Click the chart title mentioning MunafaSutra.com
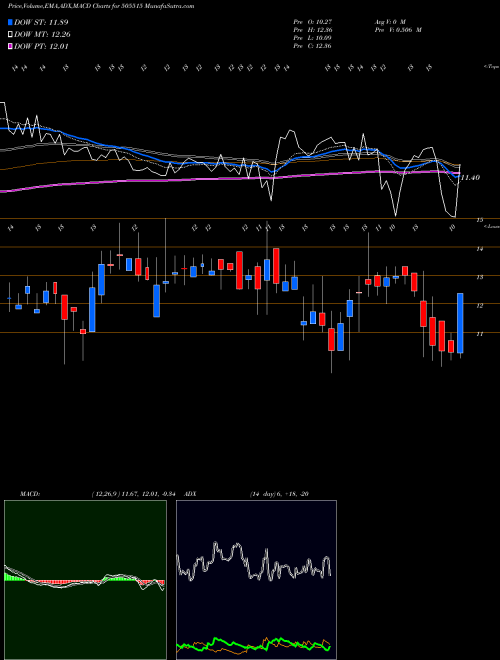Viewport: 500px width, 660px height. [x=101, y=6]
